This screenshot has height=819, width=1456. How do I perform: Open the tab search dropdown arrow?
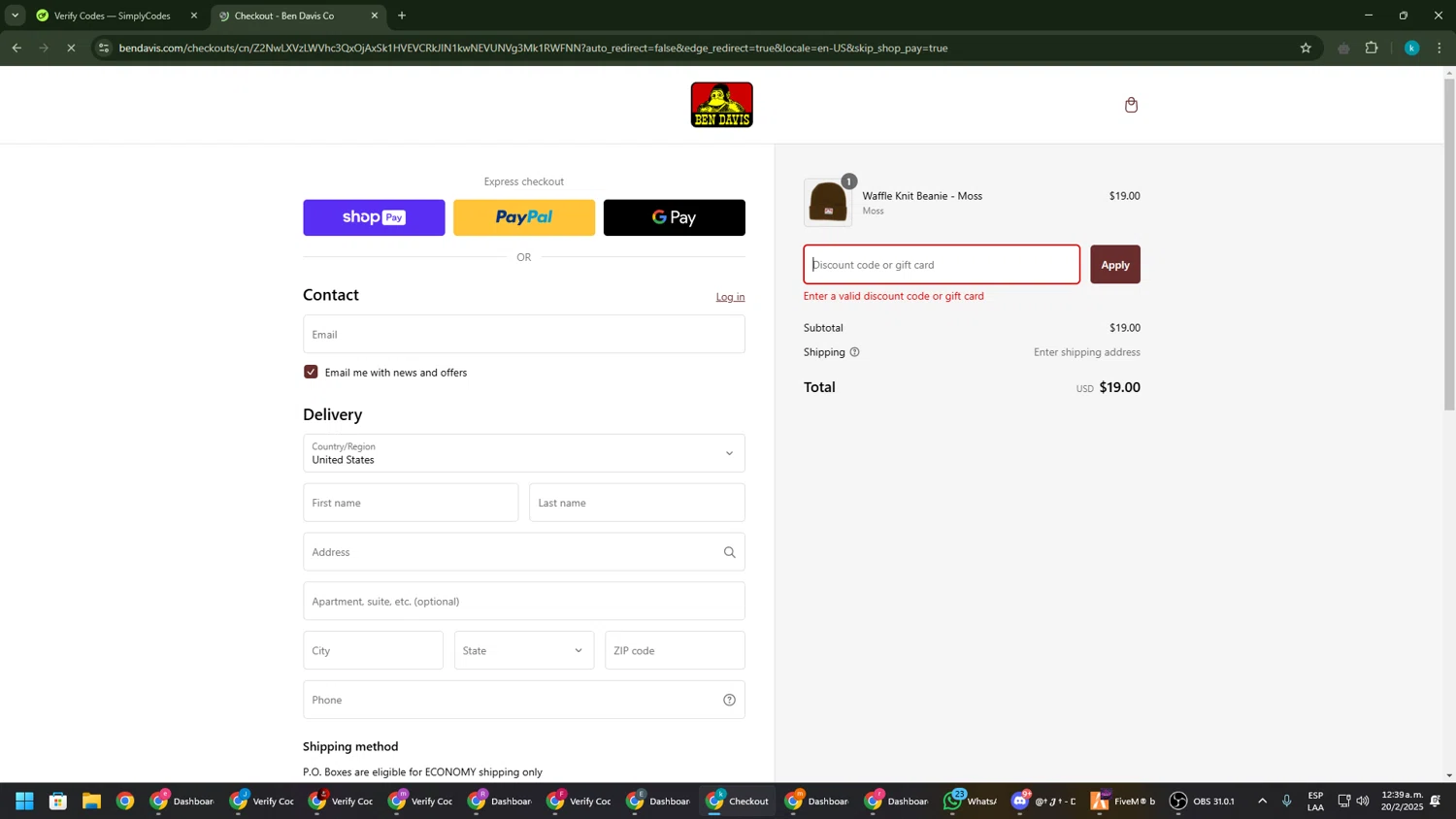(15, 16)
